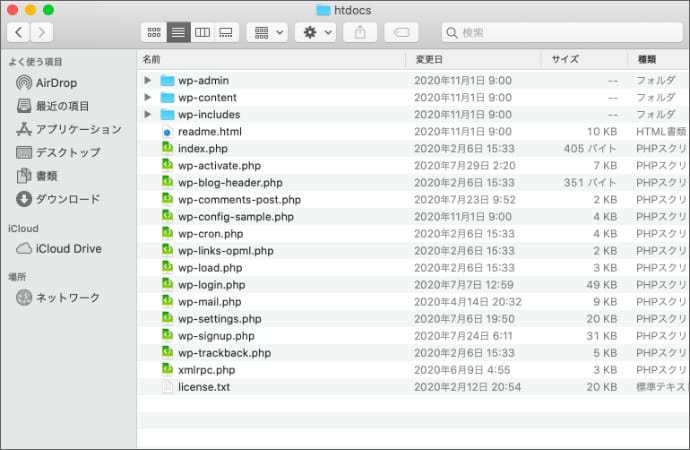The height and width of the screenshot is (450, 690).
Task: Open iCloud Drive in the sidebar
Action: (x=68, y=249)
